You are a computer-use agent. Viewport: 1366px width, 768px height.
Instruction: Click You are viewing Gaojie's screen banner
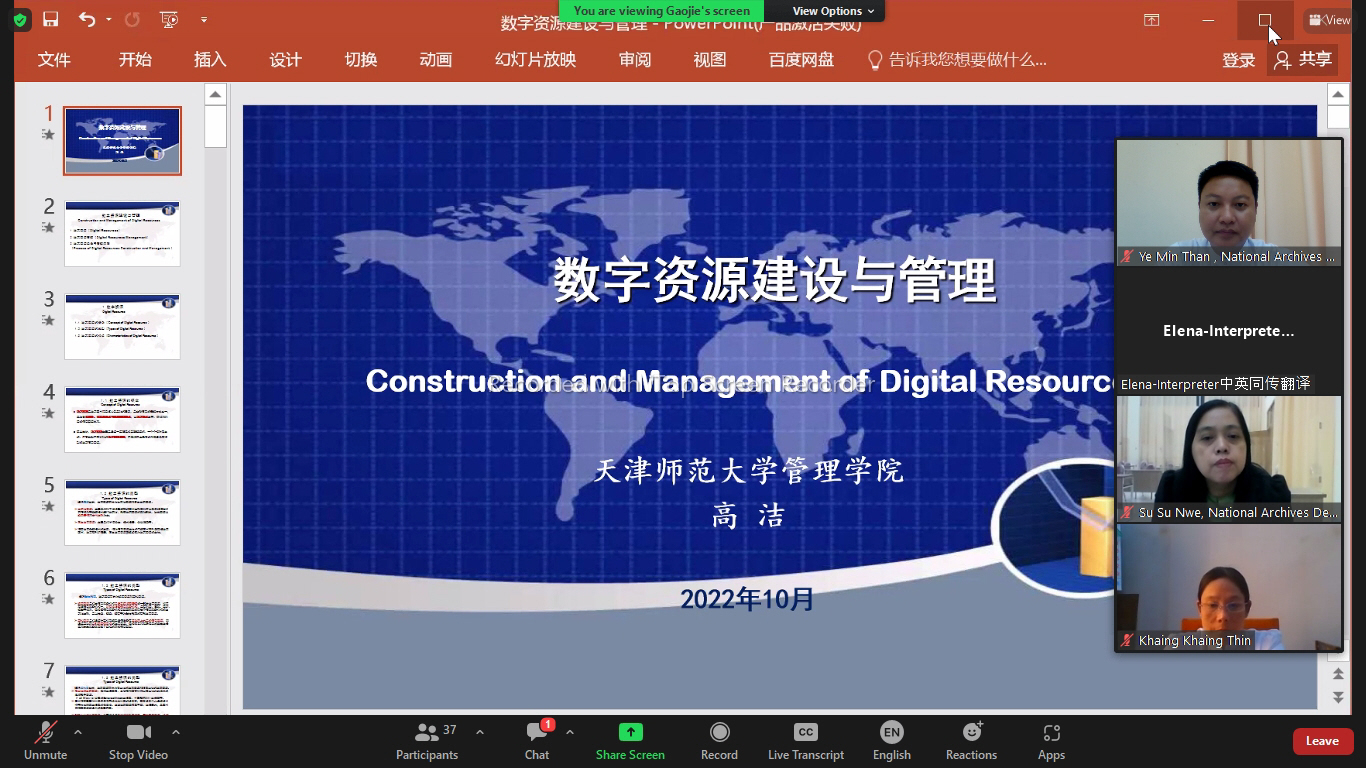662,11
